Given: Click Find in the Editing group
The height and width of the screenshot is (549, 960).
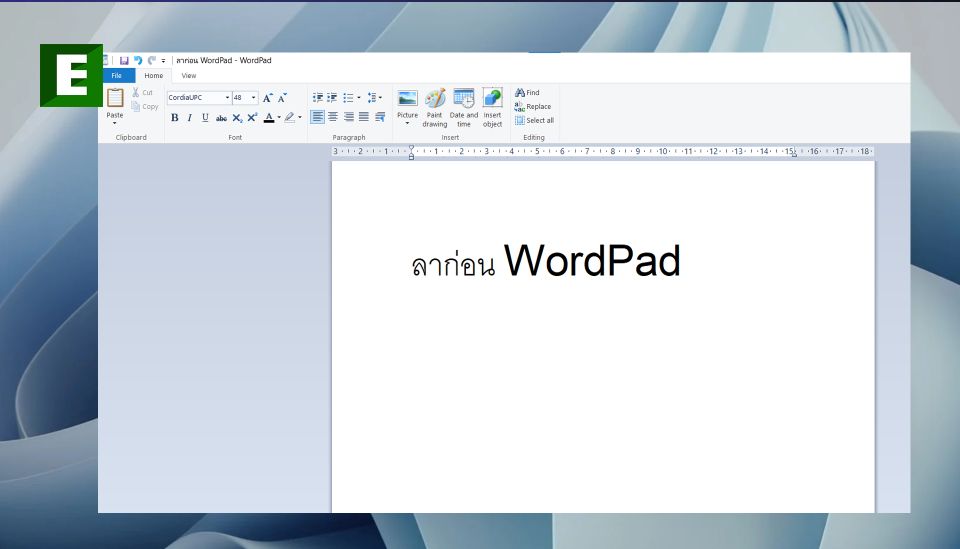Looking at the screenshot, I should pyautogui.click(x=527, y=92).
